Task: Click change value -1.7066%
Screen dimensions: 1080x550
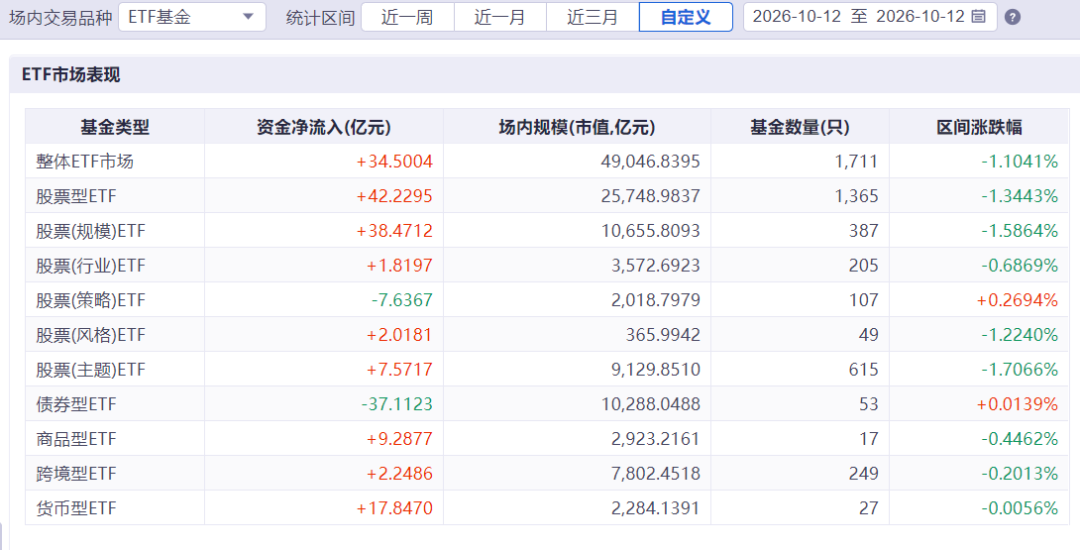Action: [x=1019, y=370]
